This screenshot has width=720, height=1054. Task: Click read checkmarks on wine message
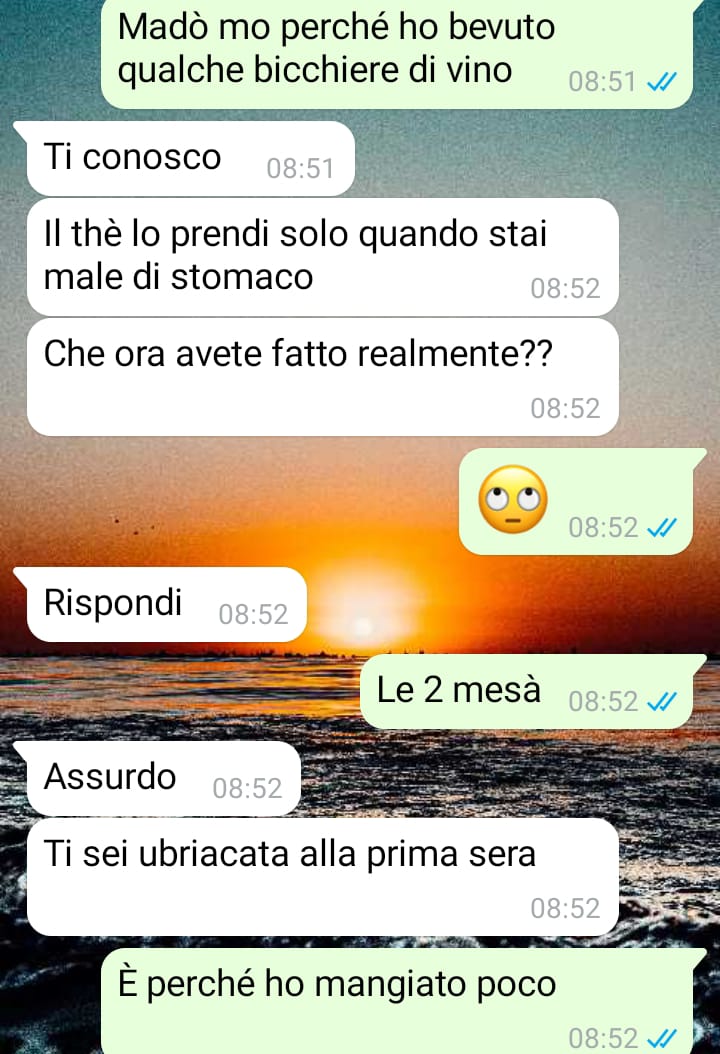(x=661, y=83)
